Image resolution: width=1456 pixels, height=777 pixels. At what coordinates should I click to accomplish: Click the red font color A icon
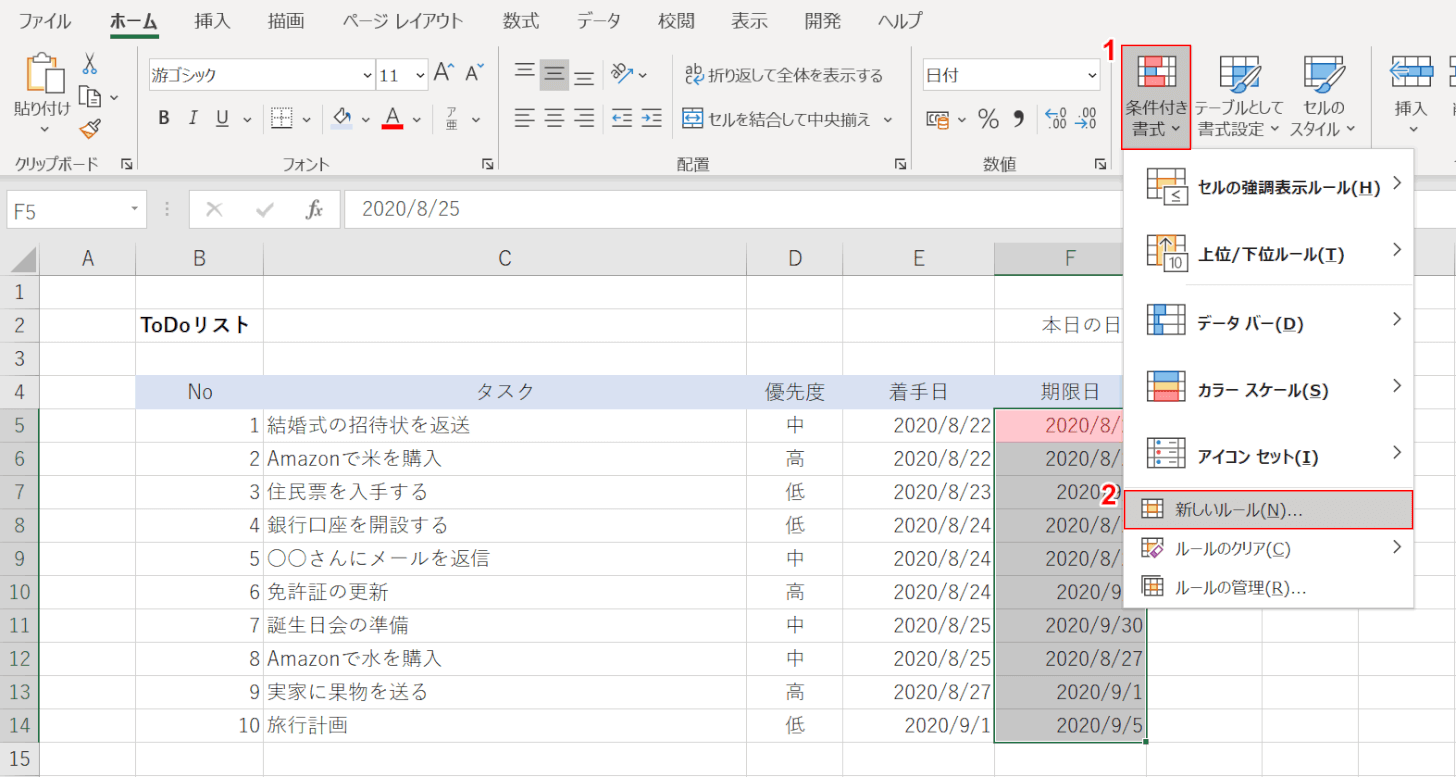[x=392, y=119]
